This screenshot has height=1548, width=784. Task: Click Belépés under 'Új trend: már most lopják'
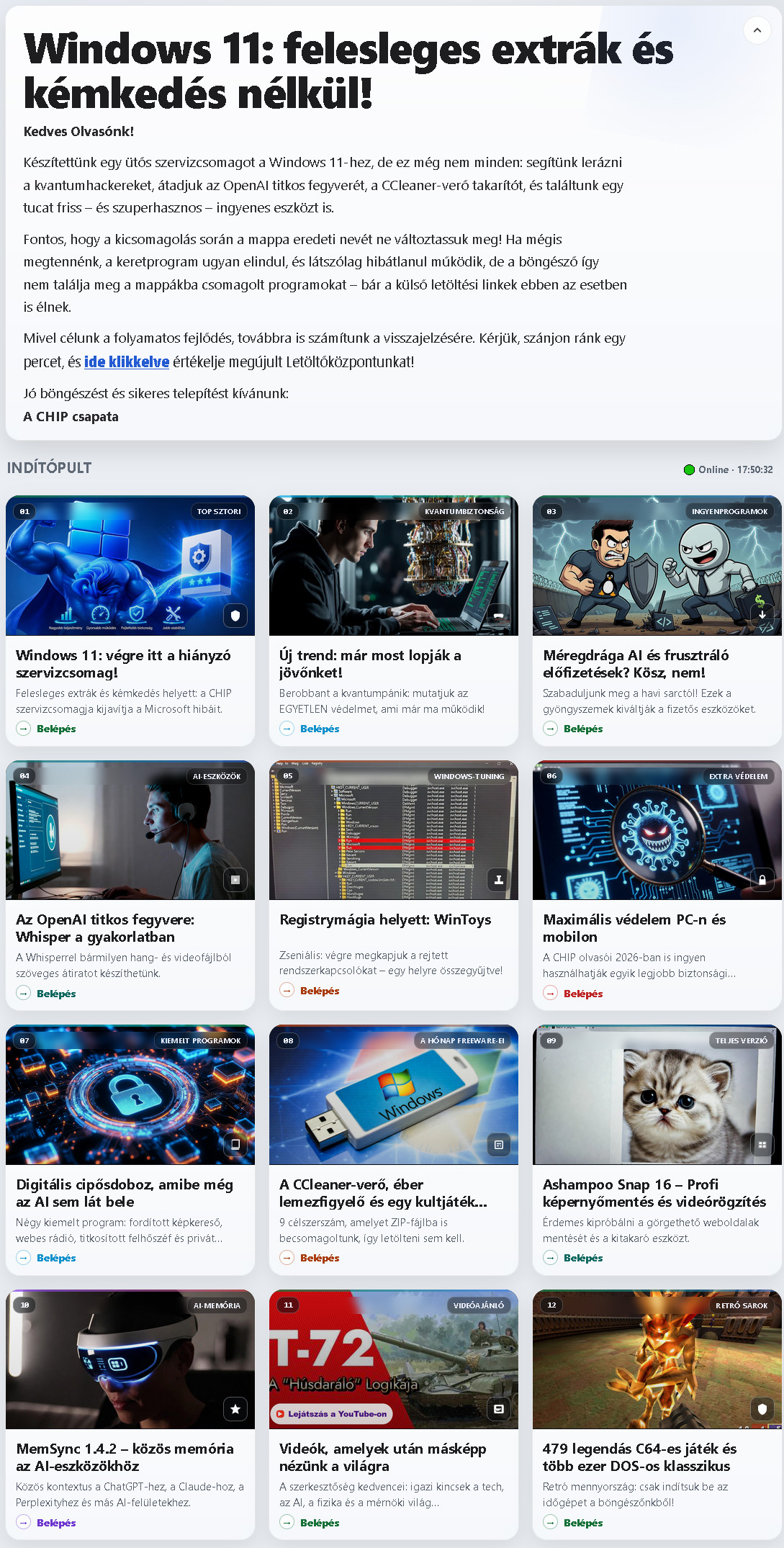pyautogui.click(x=320, y=729)
